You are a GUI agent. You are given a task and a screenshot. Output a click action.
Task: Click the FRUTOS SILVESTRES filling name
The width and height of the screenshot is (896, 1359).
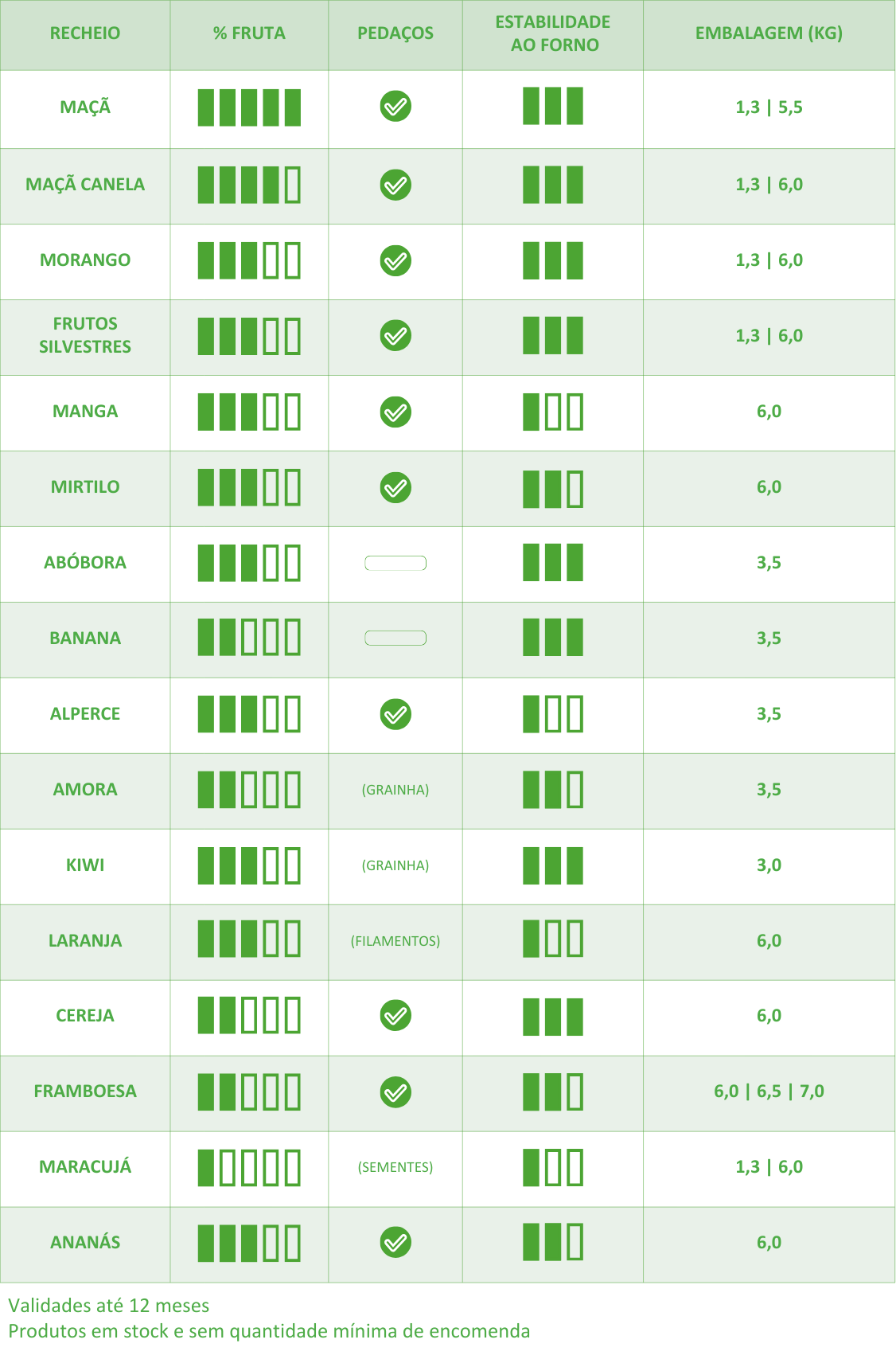pos(85,335)
